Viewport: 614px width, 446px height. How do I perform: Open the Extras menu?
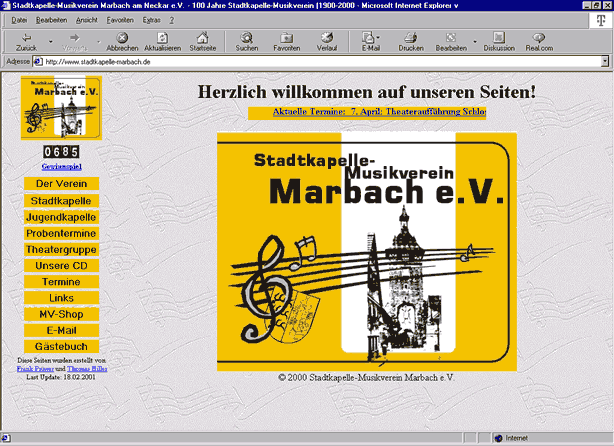(x=151, y=20)
